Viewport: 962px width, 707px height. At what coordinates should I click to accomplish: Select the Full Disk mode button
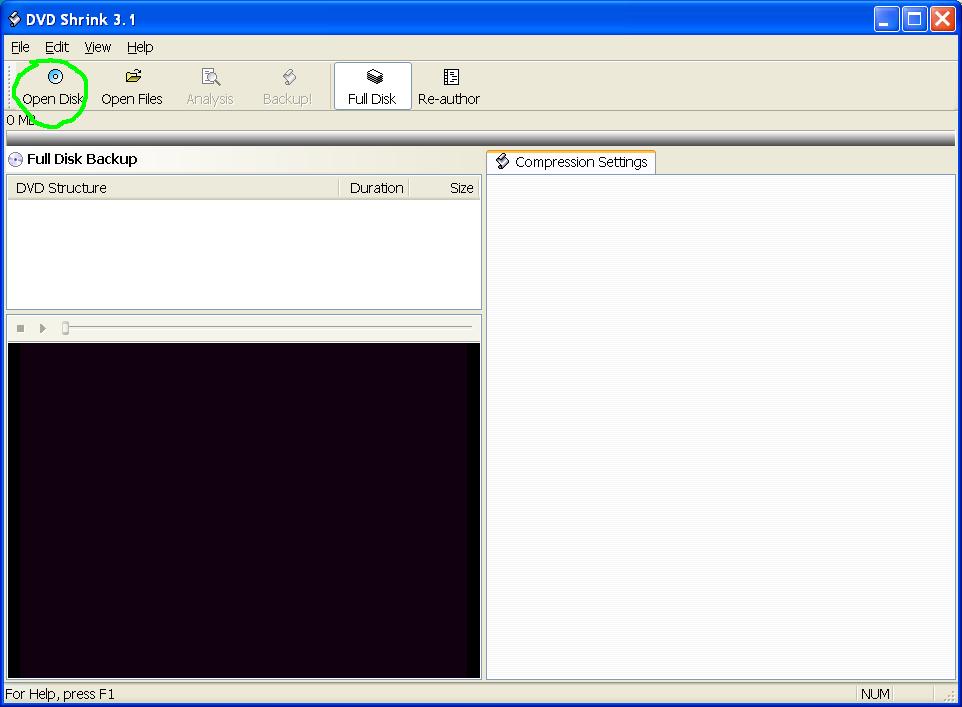[372, 87]
